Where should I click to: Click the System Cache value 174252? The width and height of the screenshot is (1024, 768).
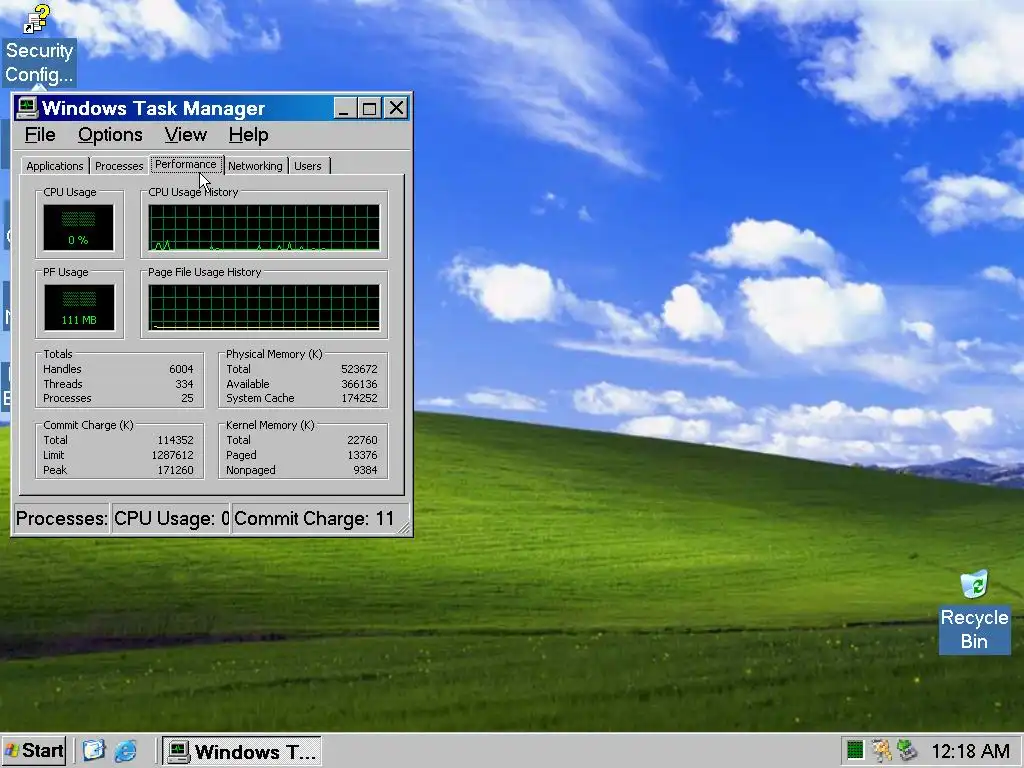click(359, 398)
